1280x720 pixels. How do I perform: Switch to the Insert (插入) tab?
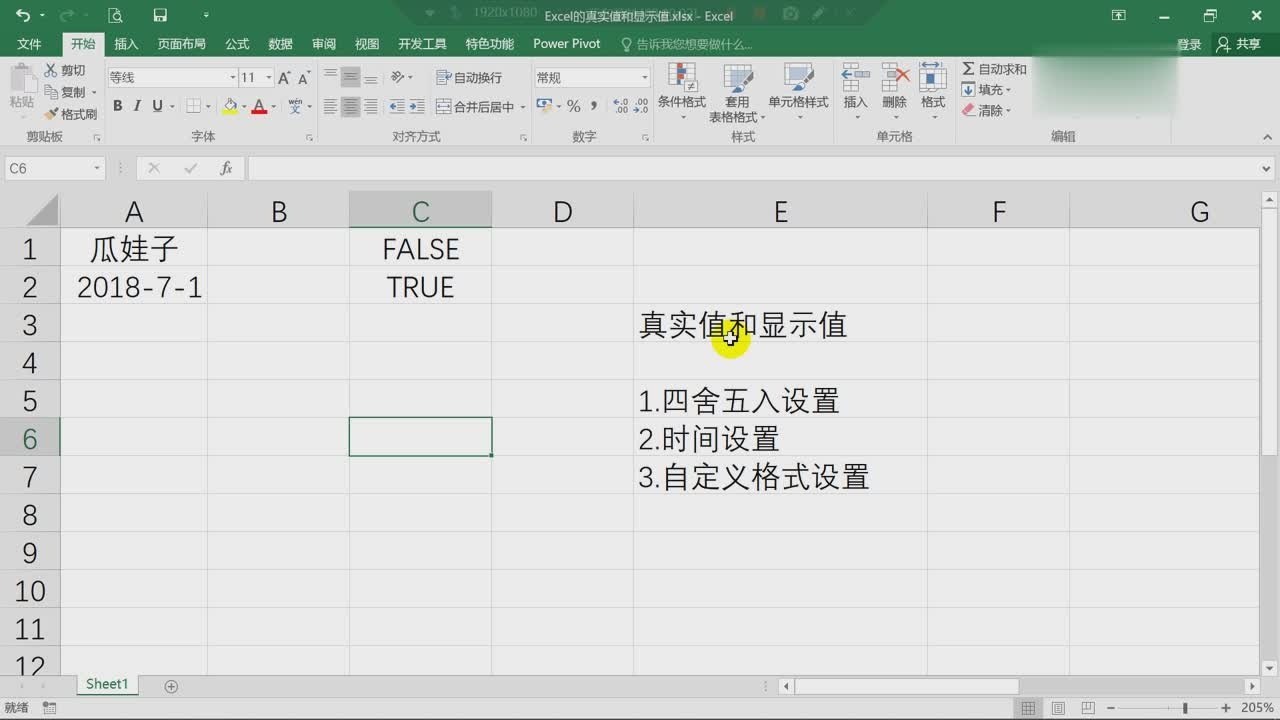126,44
